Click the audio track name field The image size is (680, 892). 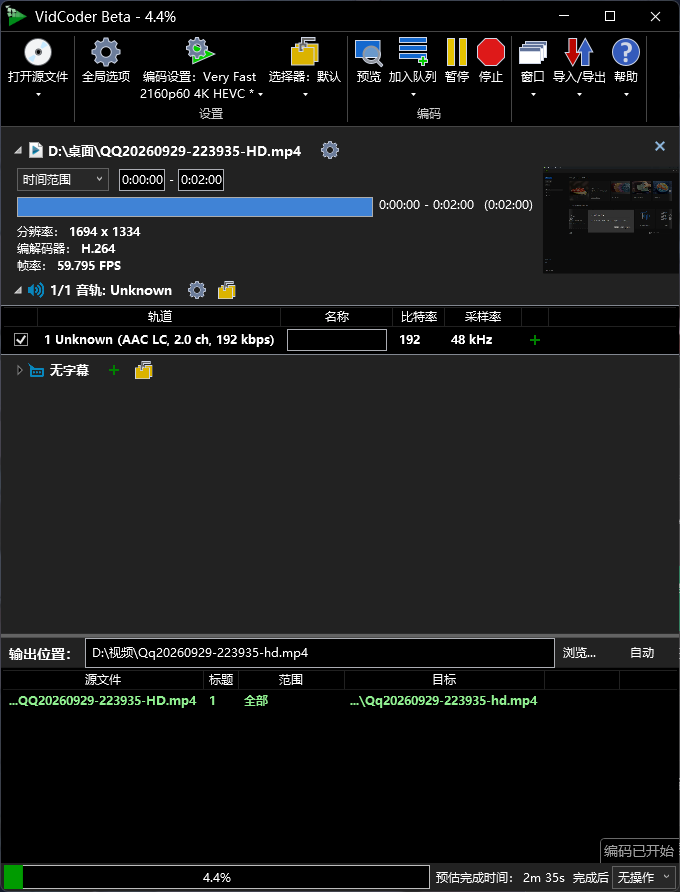coord(337,340)
